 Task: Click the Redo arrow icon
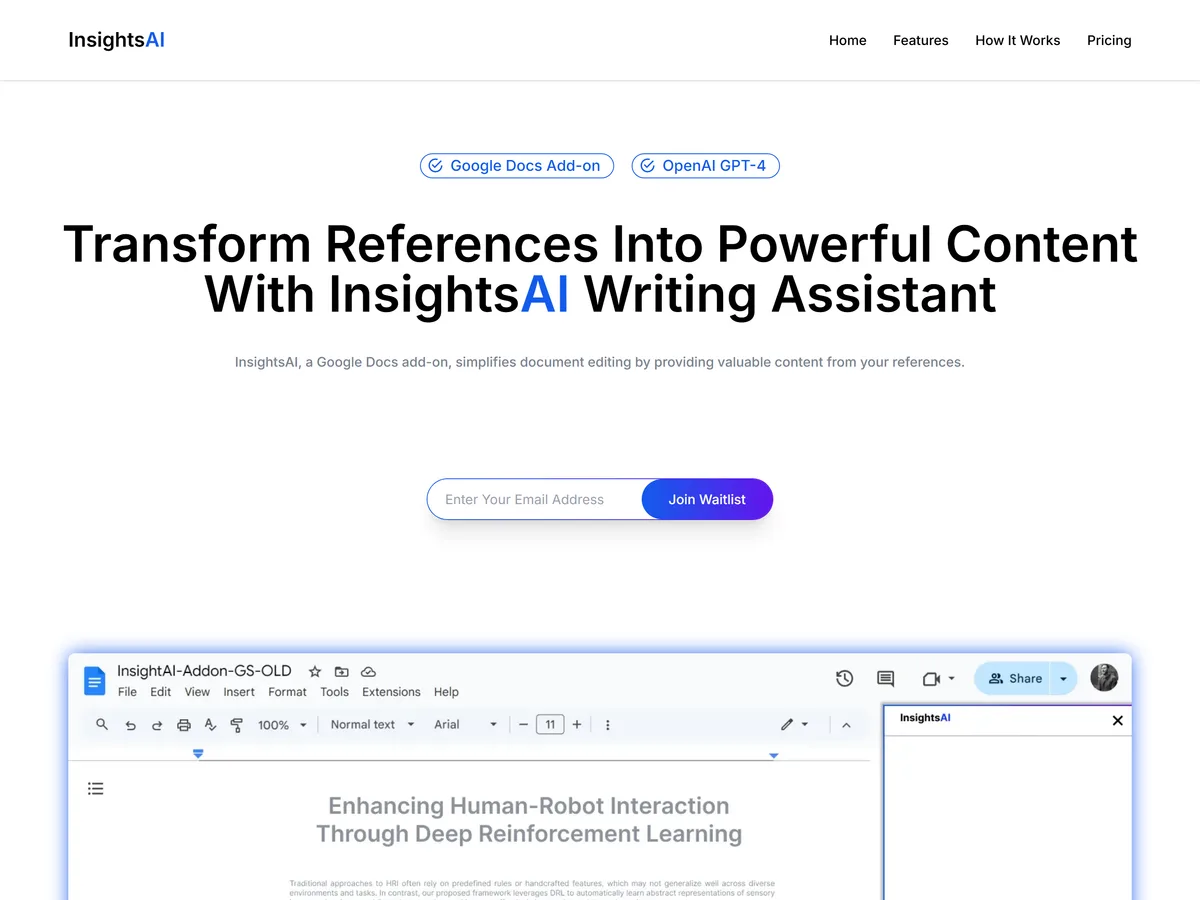click(157, 725)
